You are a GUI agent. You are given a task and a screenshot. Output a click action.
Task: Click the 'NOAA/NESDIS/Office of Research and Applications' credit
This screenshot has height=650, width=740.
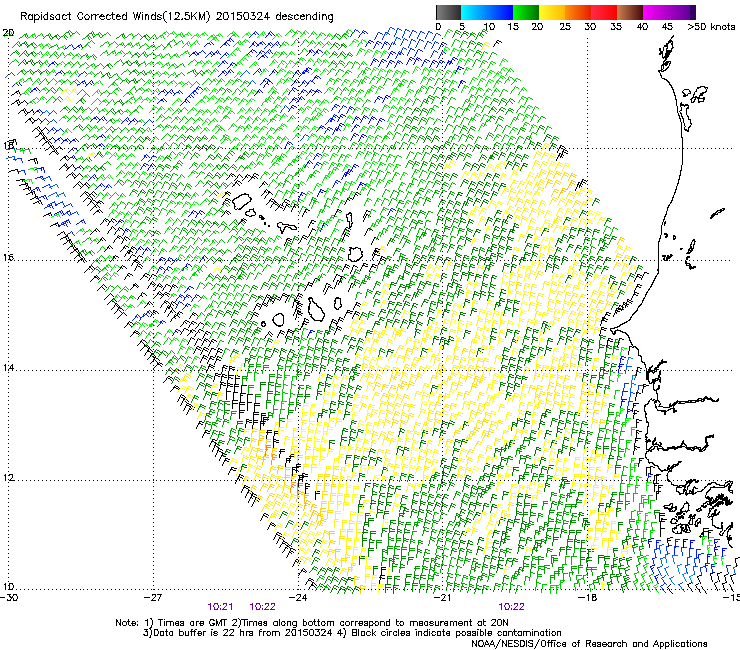[x=589, y=644]
